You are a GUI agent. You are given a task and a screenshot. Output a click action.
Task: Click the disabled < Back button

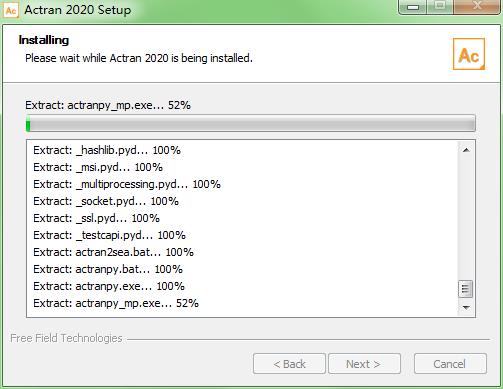(289, 364)
